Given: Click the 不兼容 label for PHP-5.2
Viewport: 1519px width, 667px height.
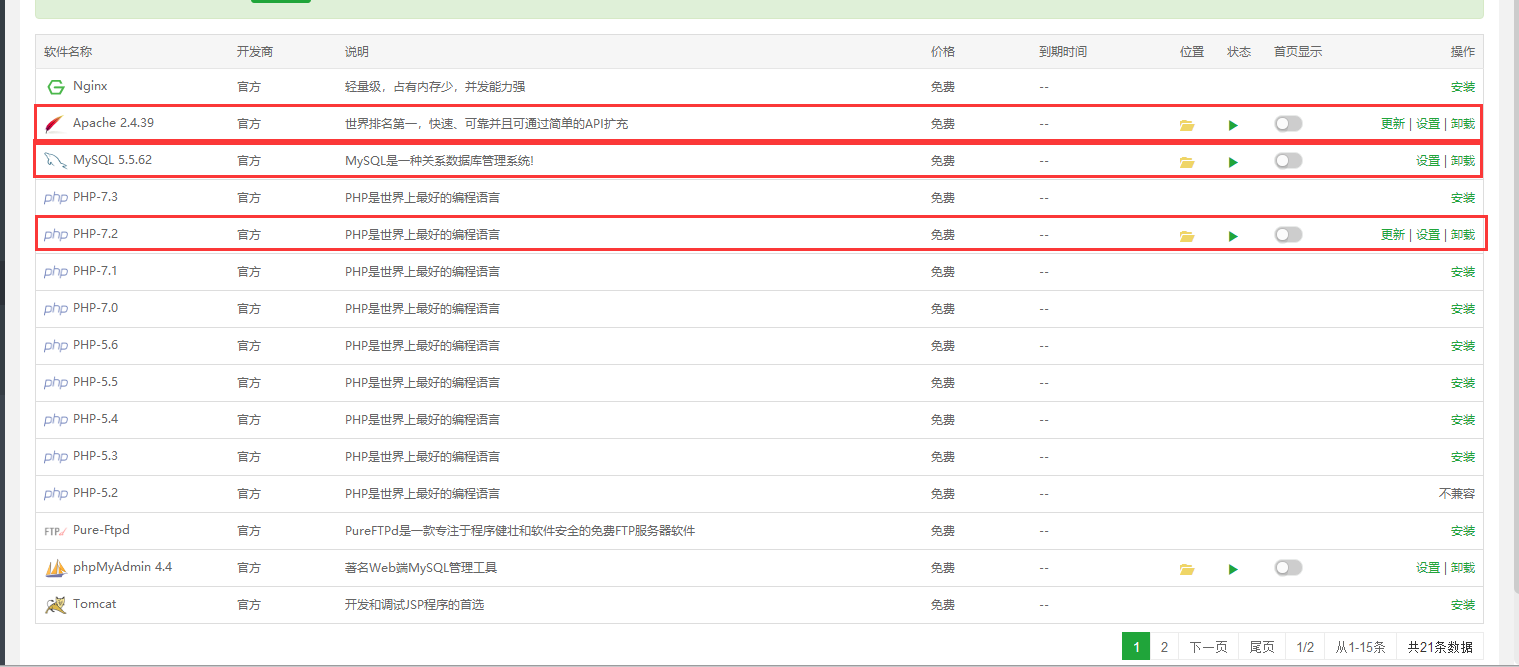Looking at the screenshot, I should (x=1457, y=494).
